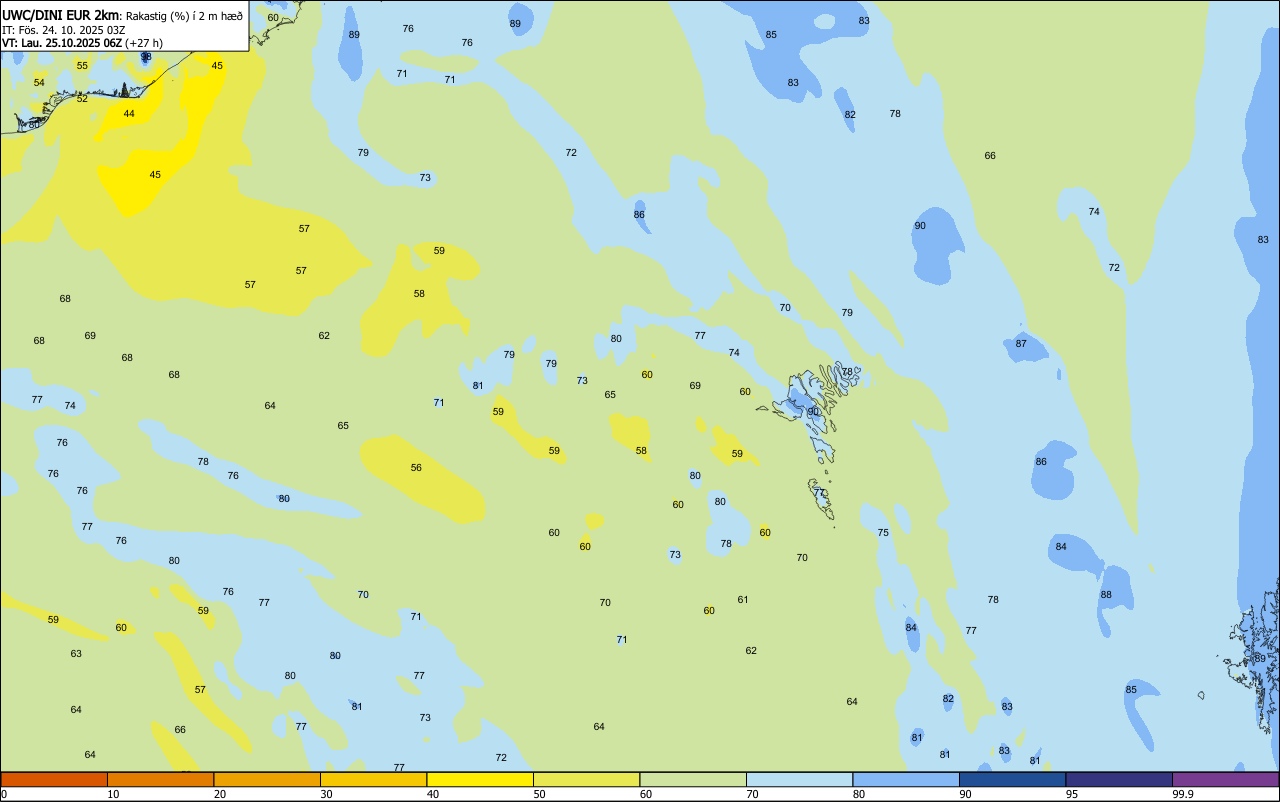The image size is (1280, 802).
Task: Click the map humidity value "54"
Action: [39, 82]
